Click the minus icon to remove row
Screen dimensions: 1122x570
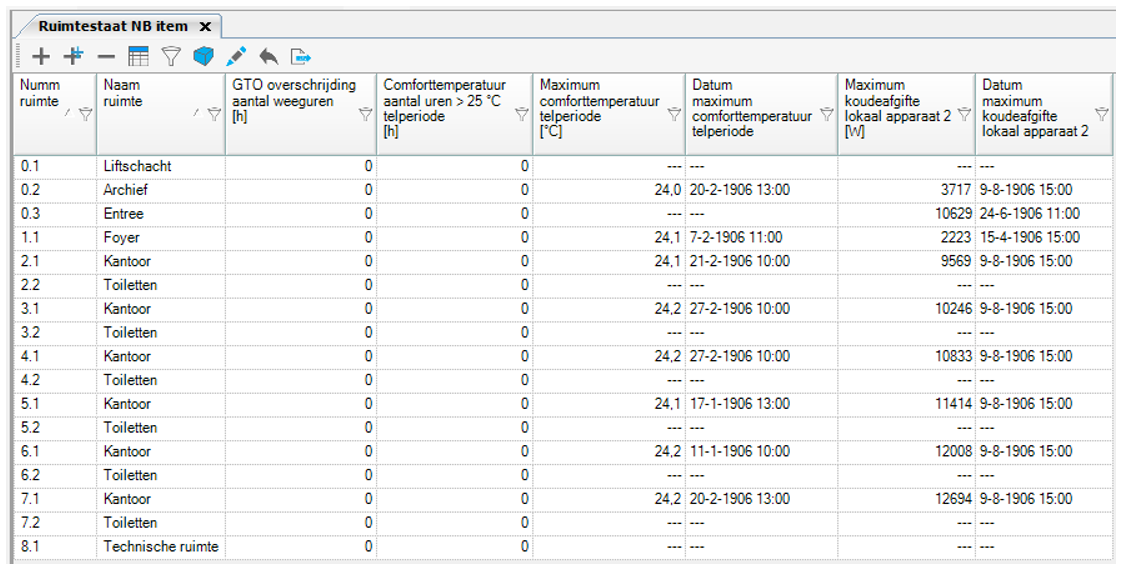point(106,57)
